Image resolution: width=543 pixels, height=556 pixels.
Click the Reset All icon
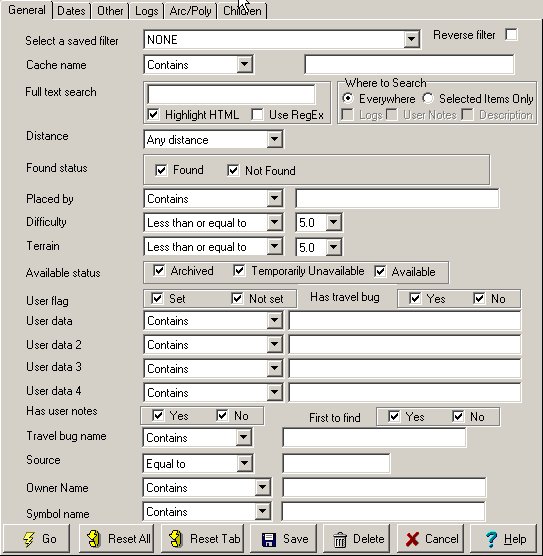(x=94, y=539)
